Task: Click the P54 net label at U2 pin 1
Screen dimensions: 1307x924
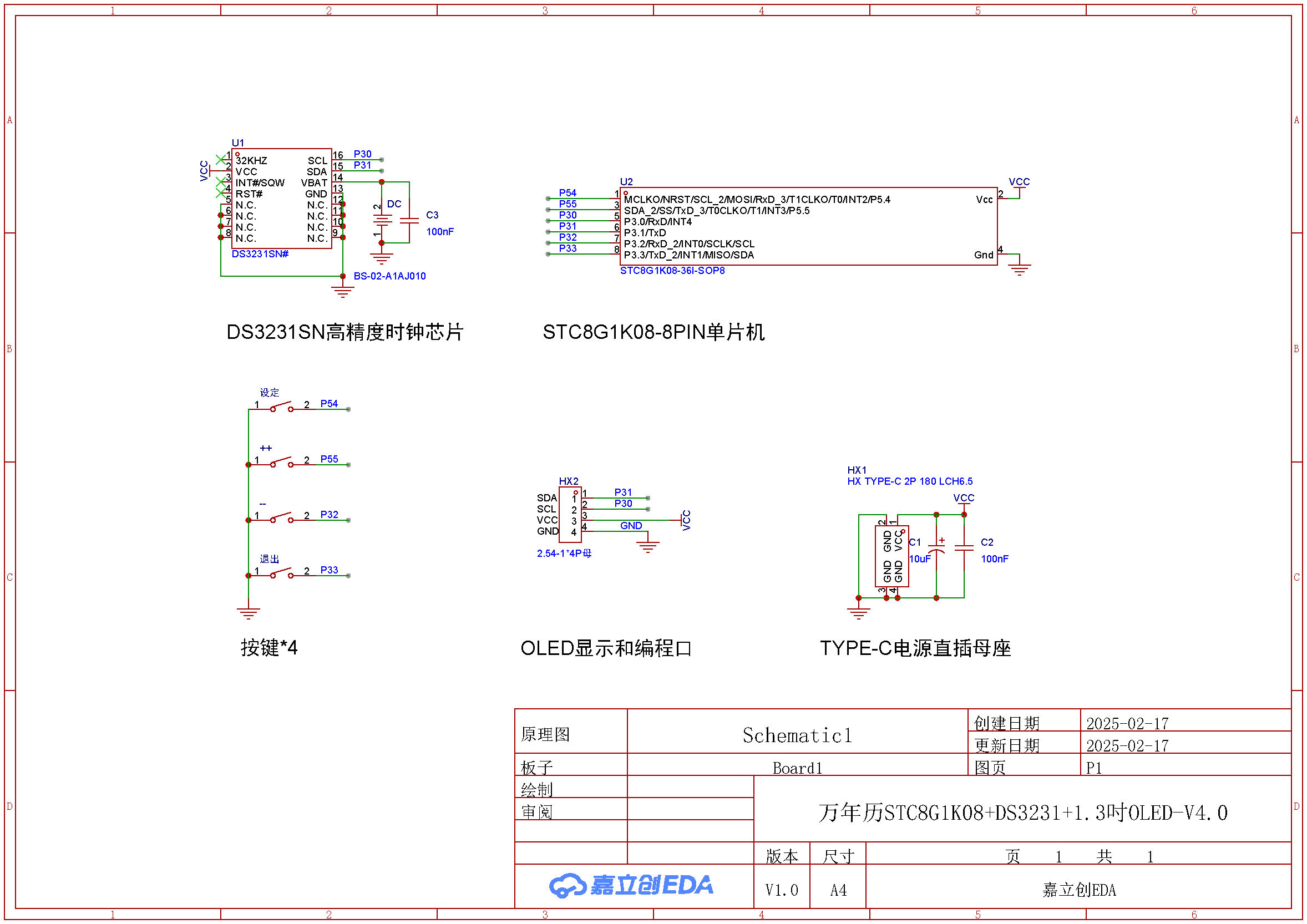Action: 568,193
